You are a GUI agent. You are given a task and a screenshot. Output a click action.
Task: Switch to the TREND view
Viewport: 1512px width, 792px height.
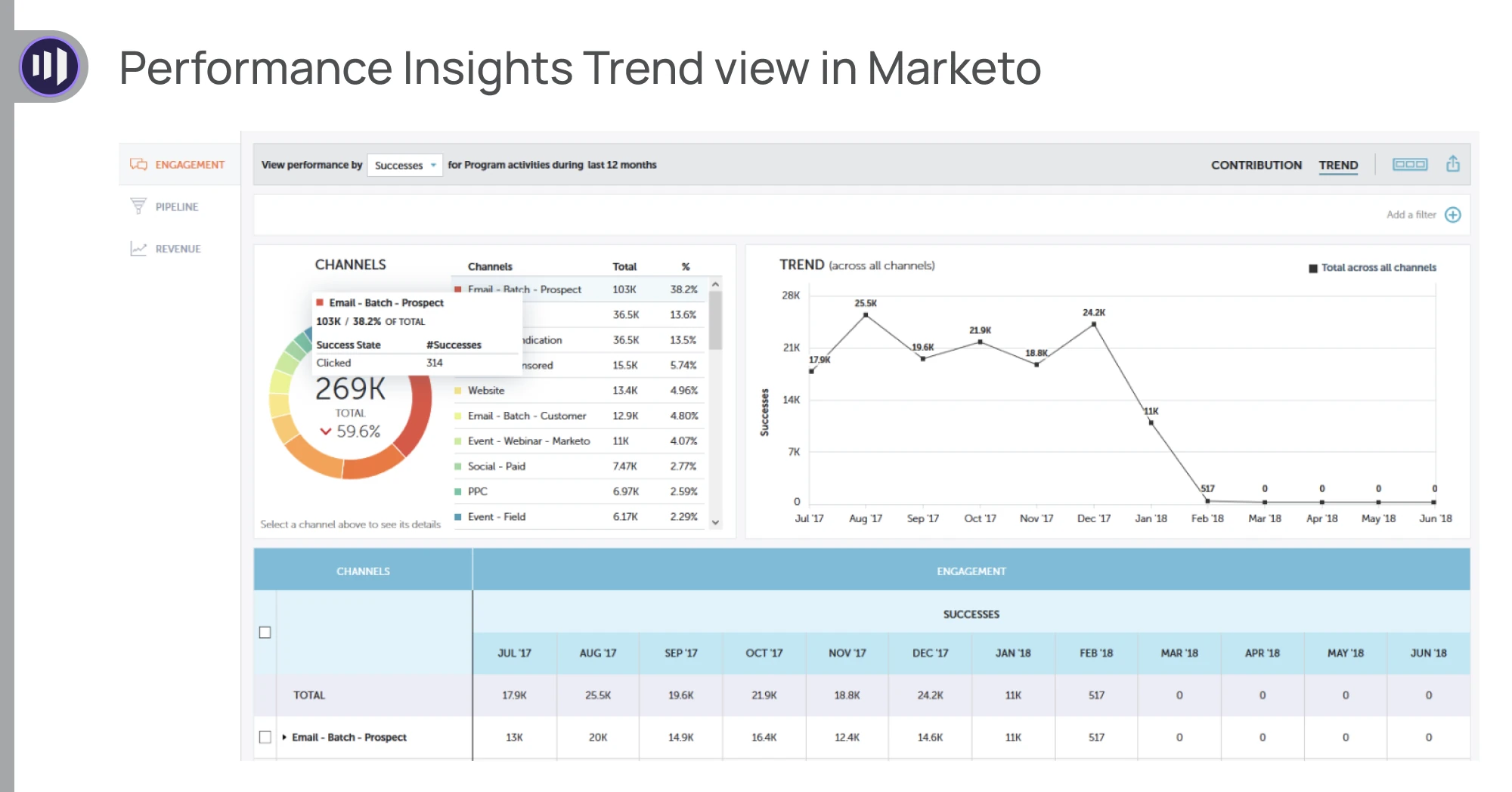point(1338,165)
